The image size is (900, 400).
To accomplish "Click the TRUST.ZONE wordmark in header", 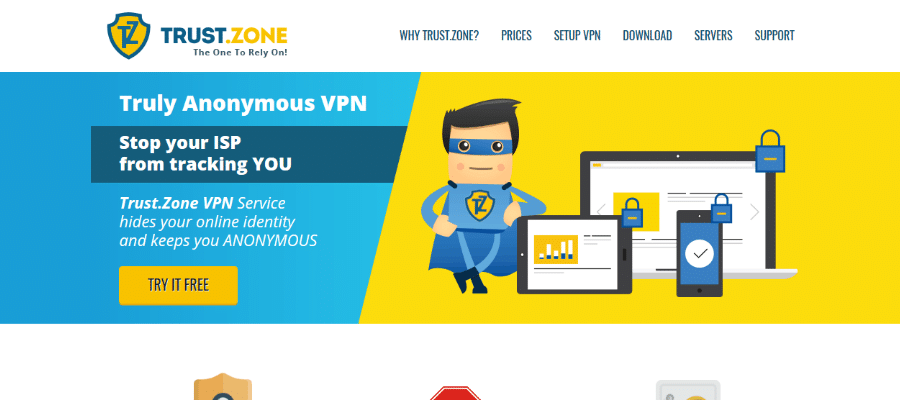I will (224, 36).
